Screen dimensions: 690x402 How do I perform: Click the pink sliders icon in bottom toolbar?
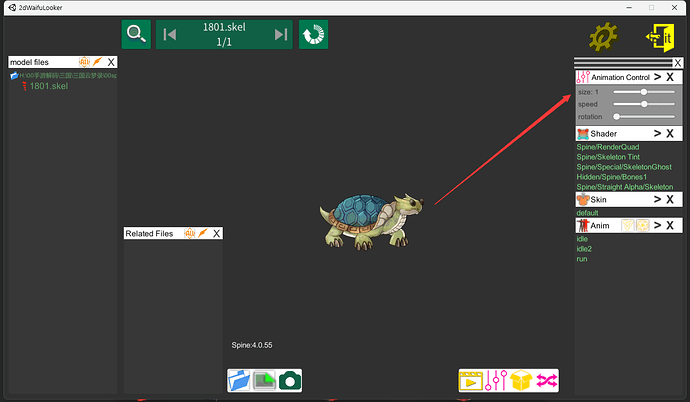pyautogui.click(x=496, y=380)
